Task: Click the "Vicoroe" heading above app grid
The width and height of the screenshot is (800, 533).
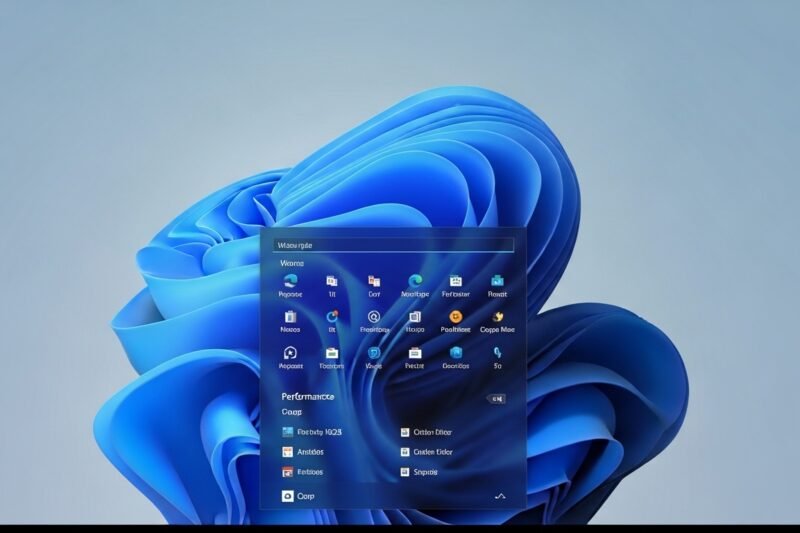Action: (292, 263)
